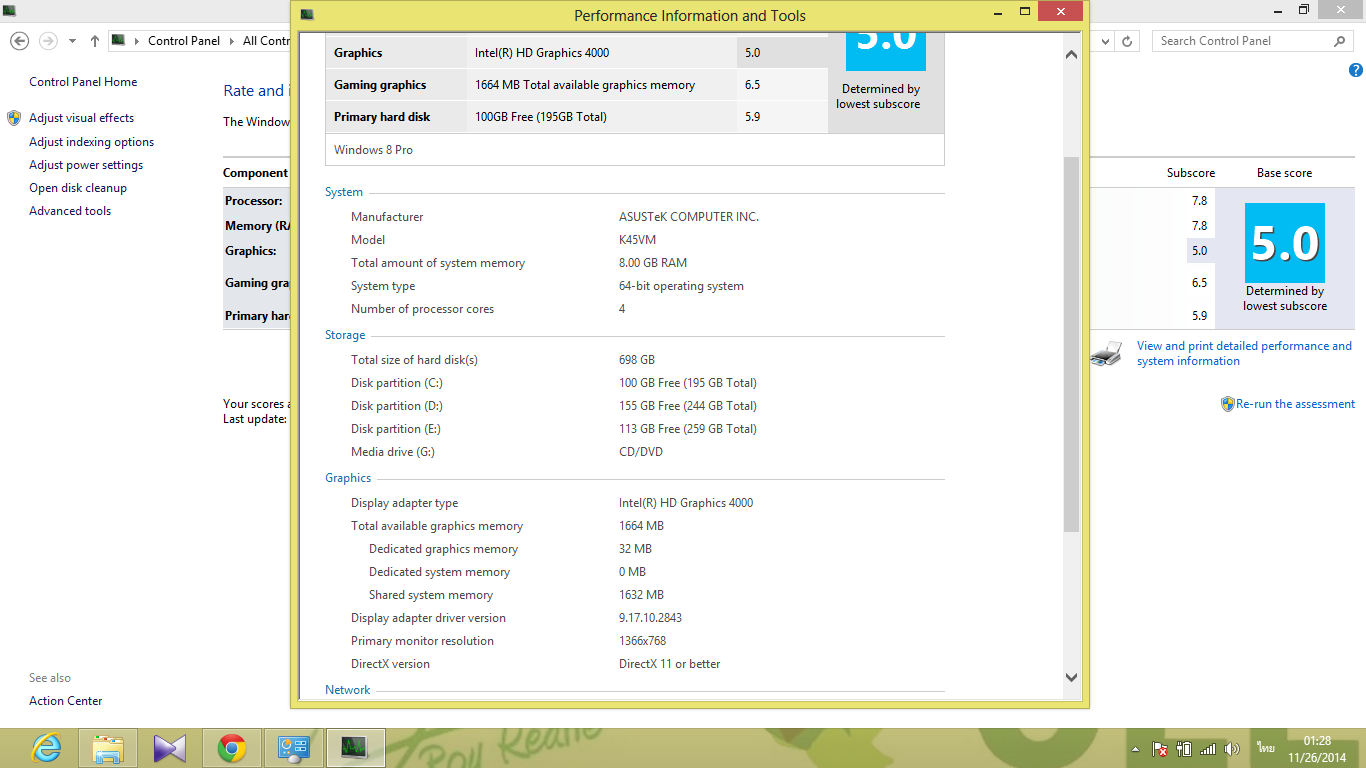Open File Explorer from the taskbar
Image resolution: width=1366 pixels, height=768 pixels.
(108, 748)
